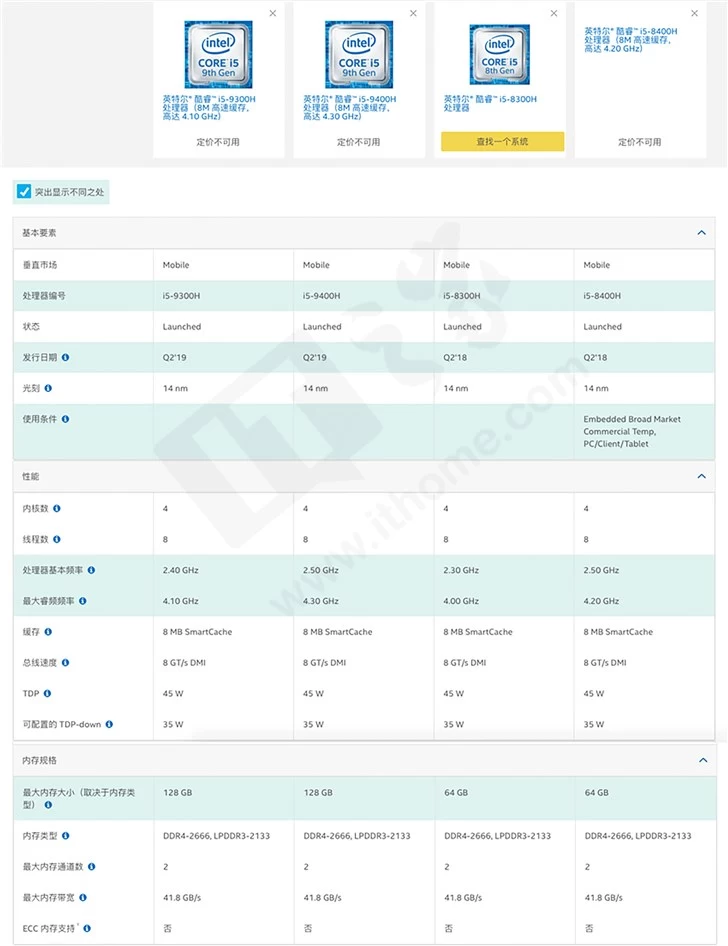Remove i5-8300H from comparison
The width and height of the screenshot is (728, 946).
553,13
